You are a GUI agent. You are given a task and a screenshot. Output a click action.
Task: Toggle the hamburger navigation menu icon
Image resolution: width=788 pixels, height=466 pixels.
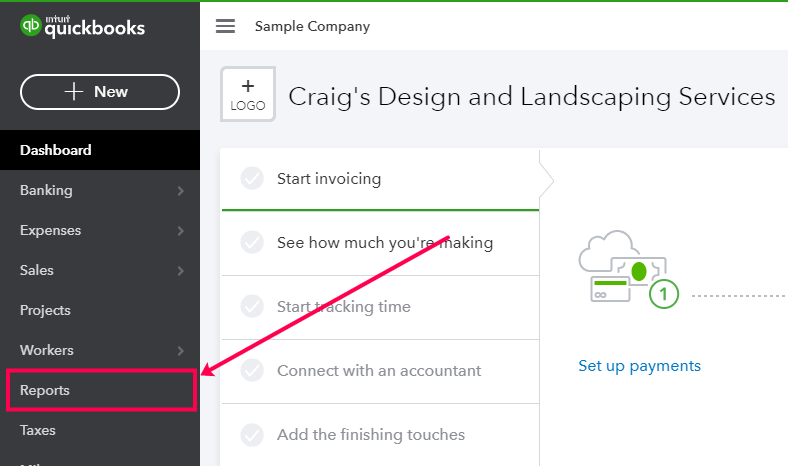pyautogui.click(x=225, y=26)
